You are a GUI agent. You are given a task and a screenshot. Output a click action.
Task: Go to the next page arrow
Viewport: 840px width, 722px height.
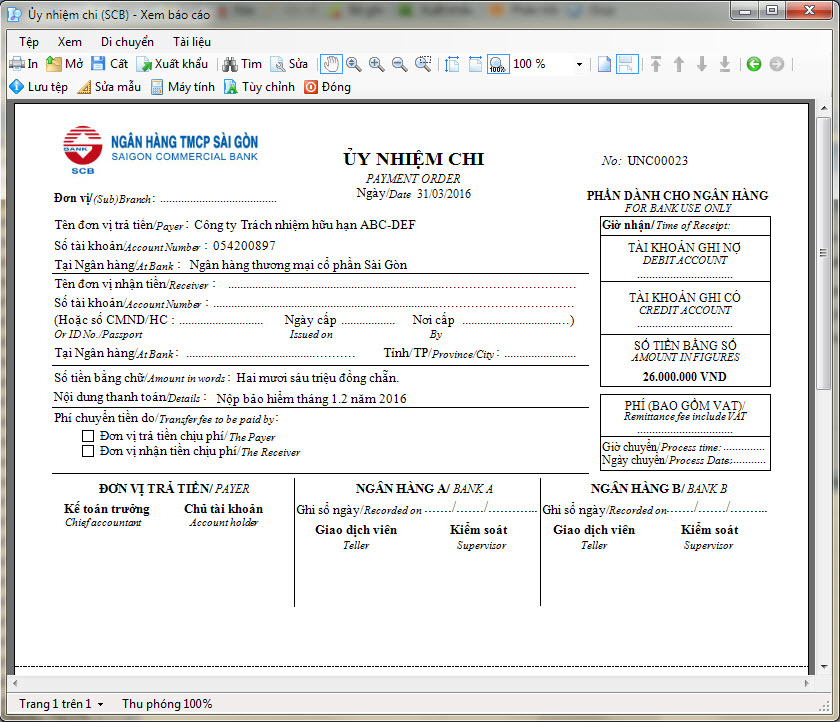click(702, 64)
